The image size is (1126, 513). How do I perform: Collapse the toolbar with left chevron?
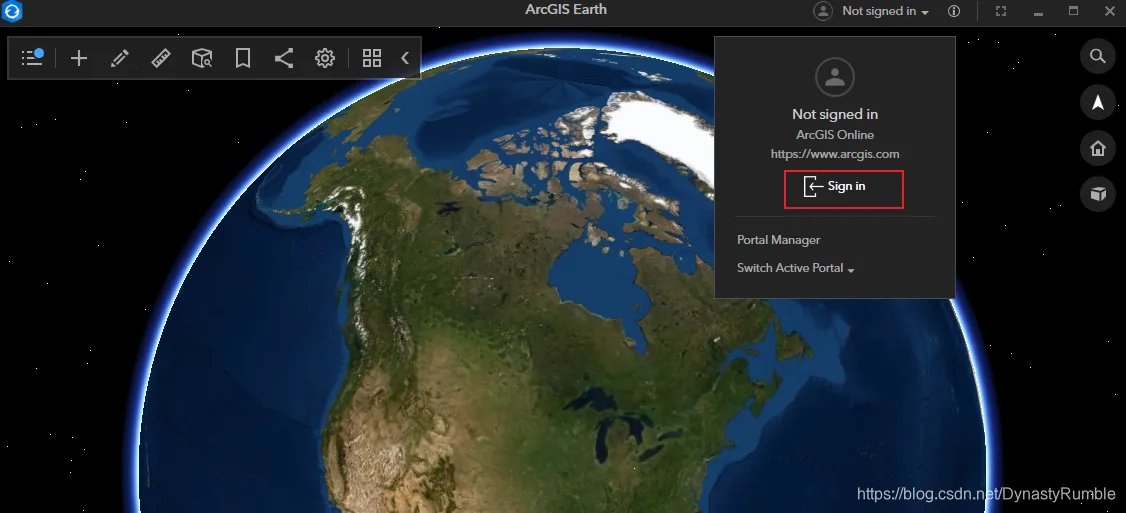(405, 58)
